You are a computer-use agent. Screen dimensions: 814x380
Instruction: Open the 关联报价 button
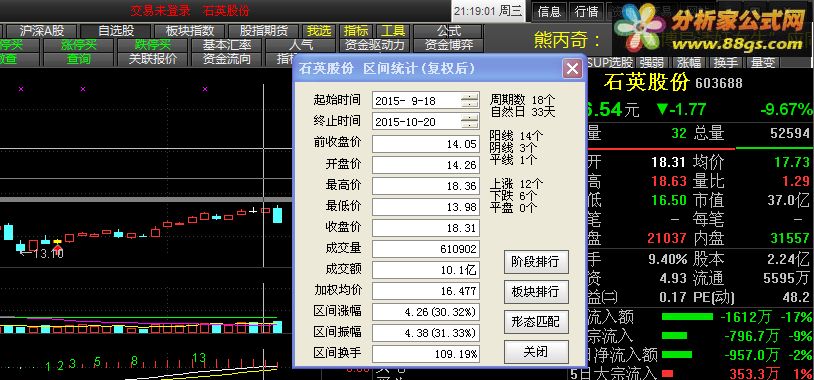tap(153, 59)
